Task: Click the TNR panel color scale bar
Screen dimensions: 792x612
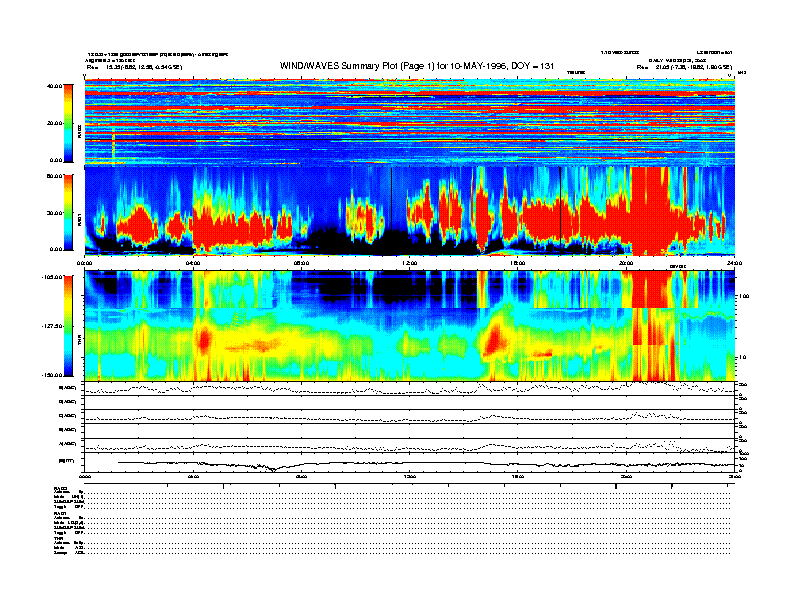Action: (x=68, y=326)
